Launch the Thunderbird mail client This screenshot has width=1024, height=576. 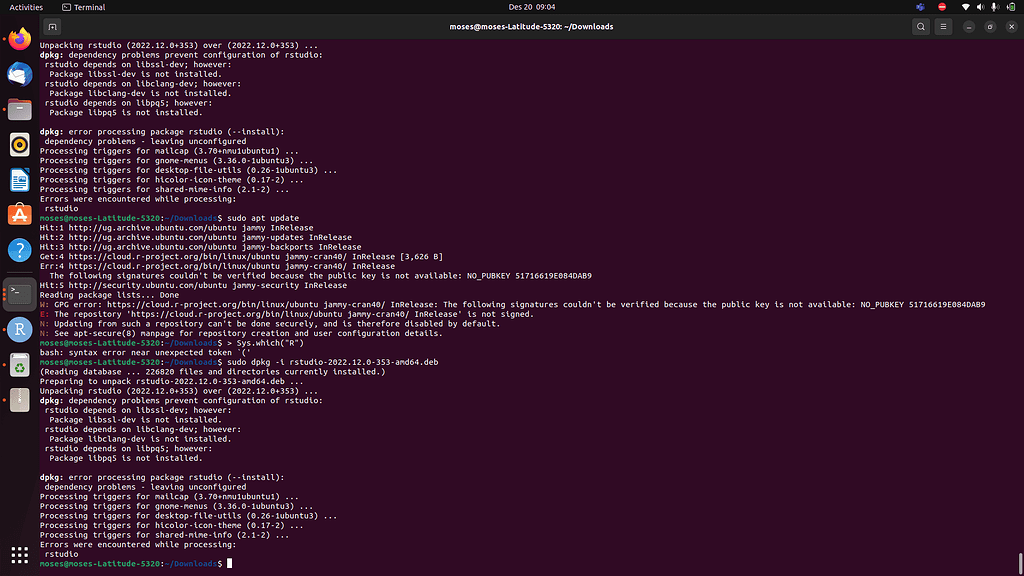click(x=19, y=73)
